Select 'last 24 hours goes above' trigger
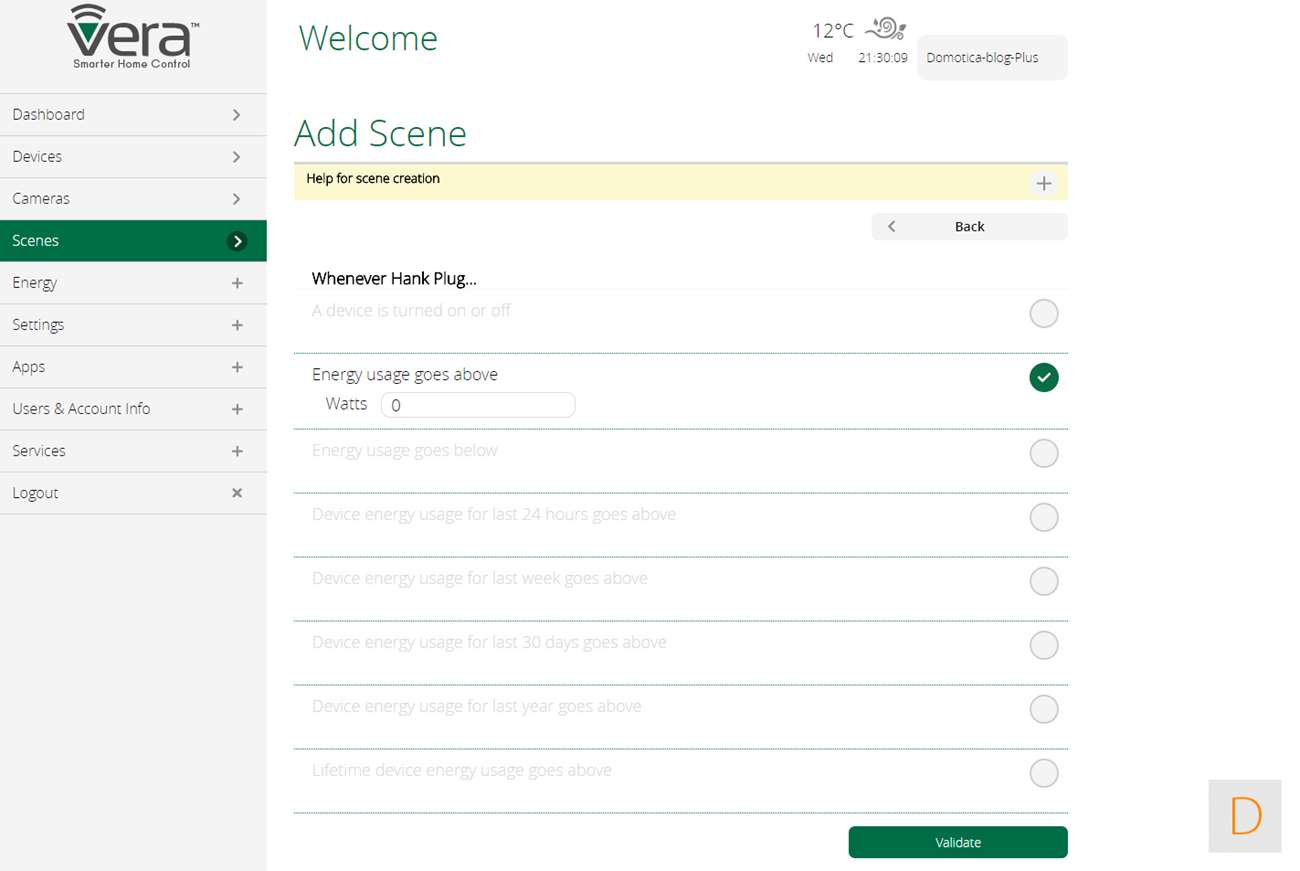 click(x=1043, y=518)
